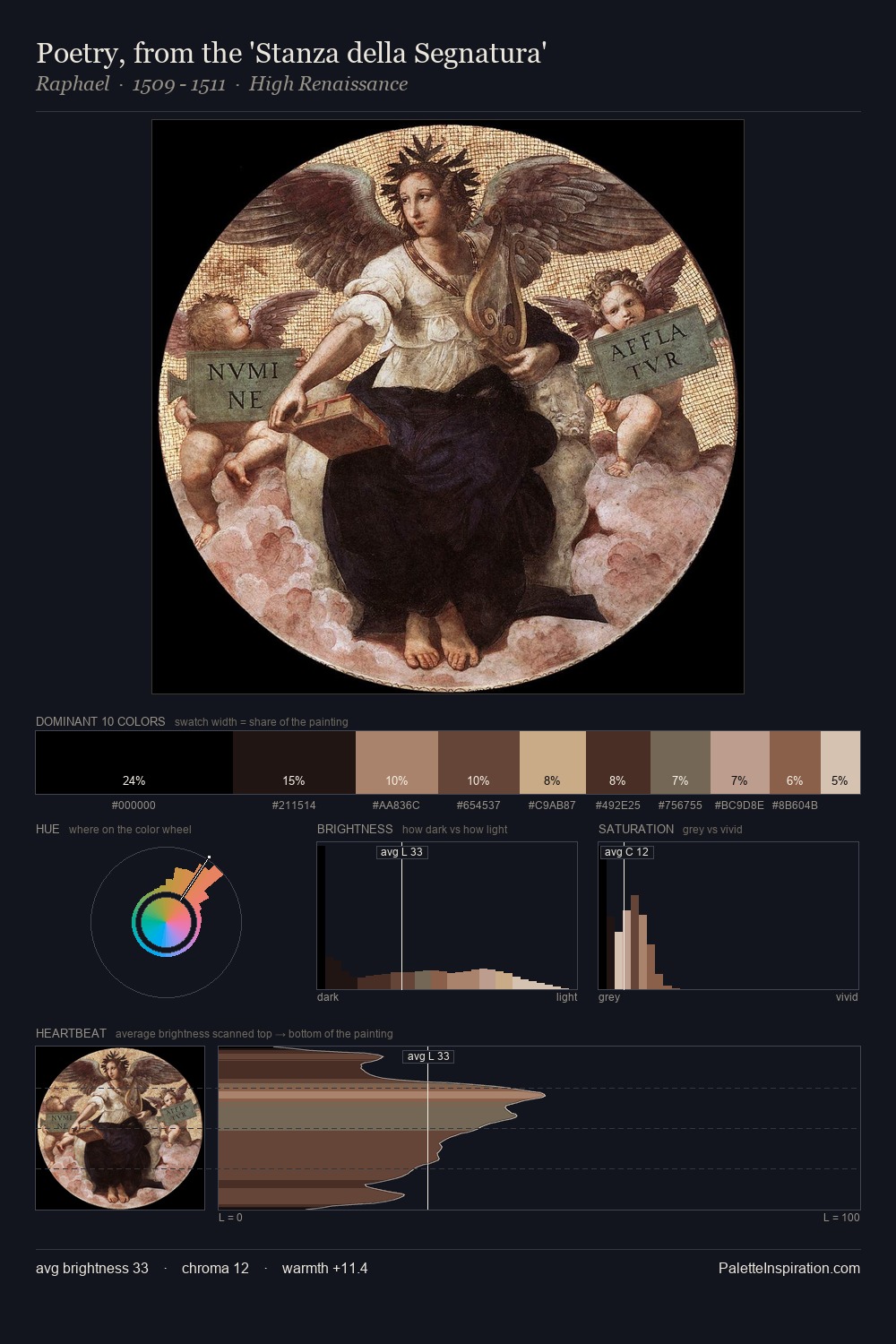Click the #BC9D8E hex code label
The image size is (896, 1344).
pyautogui.click(x=739, y=806)
